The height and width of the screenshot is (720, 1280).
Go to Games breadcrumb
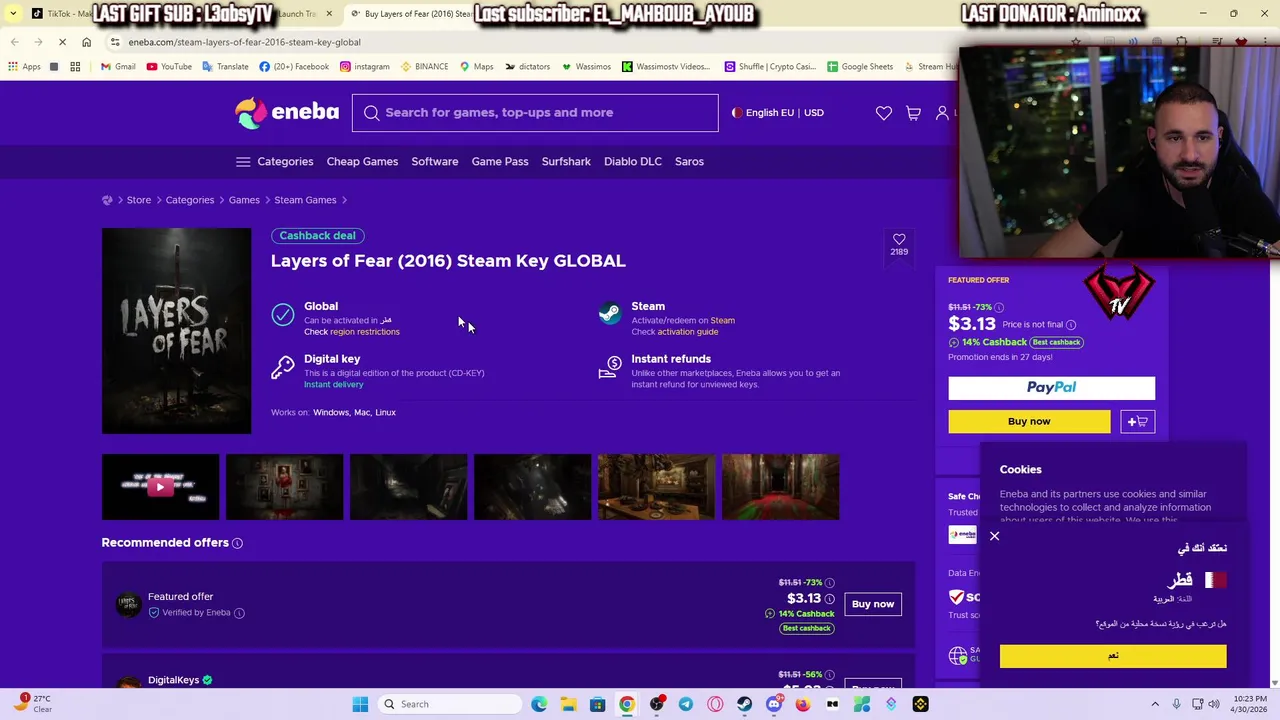click(x=244, y=200)
